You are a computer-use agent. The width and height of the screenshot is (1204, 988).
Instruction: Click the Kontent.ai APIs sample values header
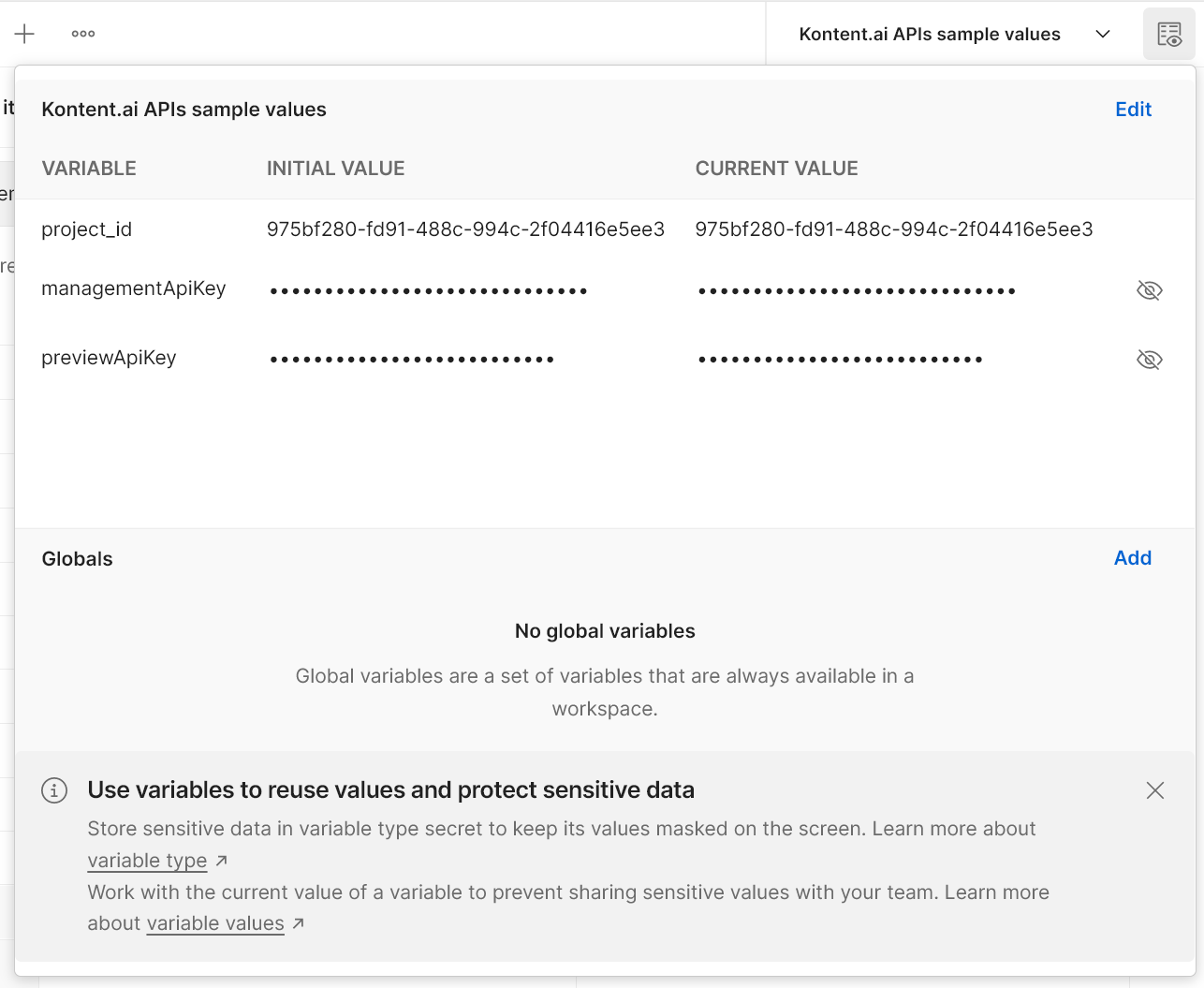coord(184,110)
